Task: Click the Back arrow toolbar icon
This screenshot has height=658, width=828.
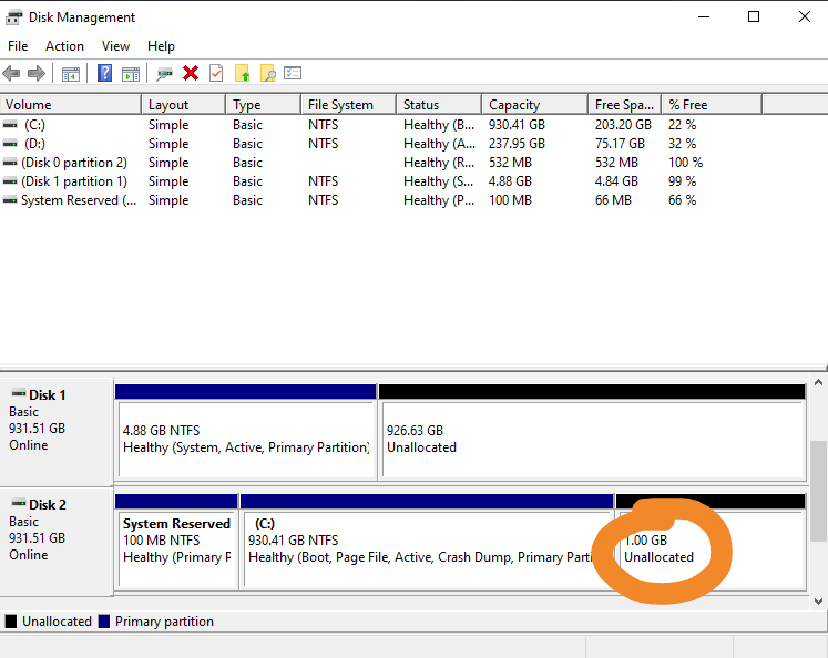Action: tap(11, 73)
